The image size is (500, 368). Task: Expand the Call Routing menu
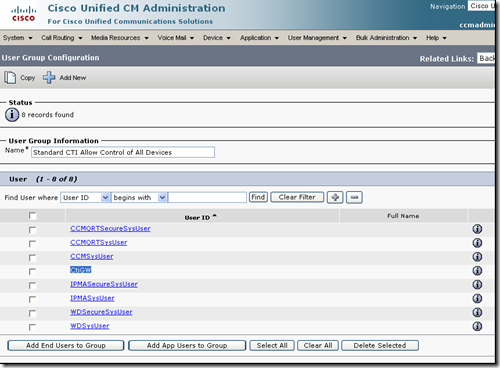coord(62,38)
